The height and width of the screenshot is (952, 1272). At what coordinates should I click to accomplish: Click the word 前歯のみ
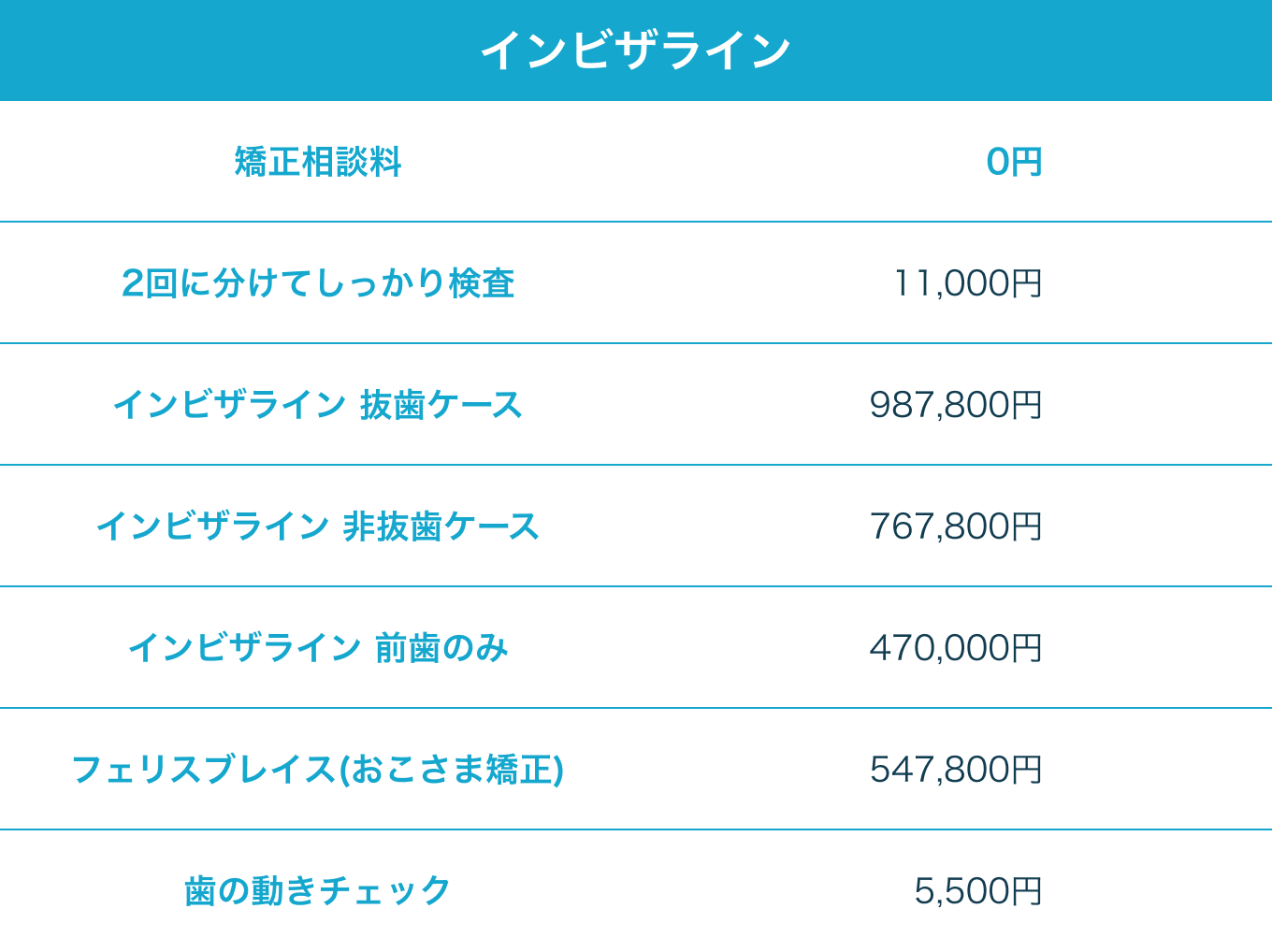point(441,648)
